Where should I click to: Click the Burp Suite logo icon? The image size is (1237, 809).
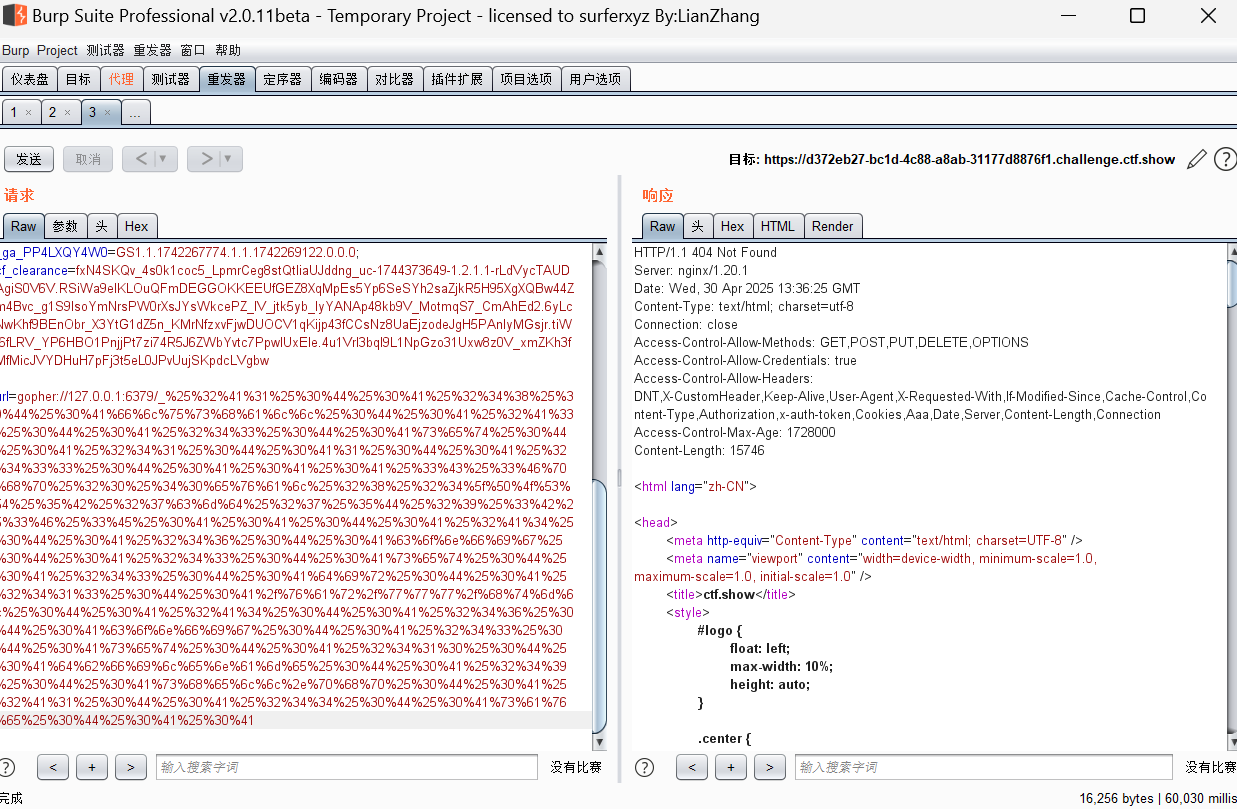[14, 16]
